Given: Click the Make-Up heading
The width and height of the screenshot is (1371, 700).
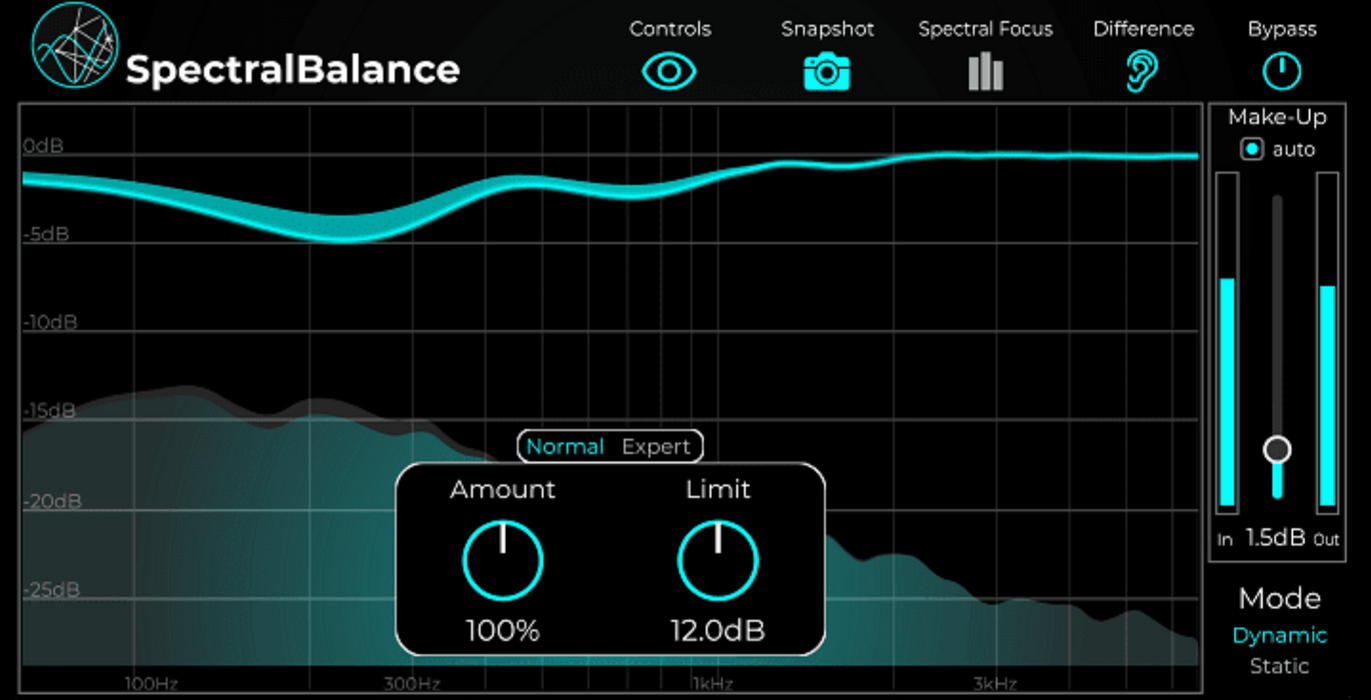Looking at the screenshot, I should coord(1277,117).
